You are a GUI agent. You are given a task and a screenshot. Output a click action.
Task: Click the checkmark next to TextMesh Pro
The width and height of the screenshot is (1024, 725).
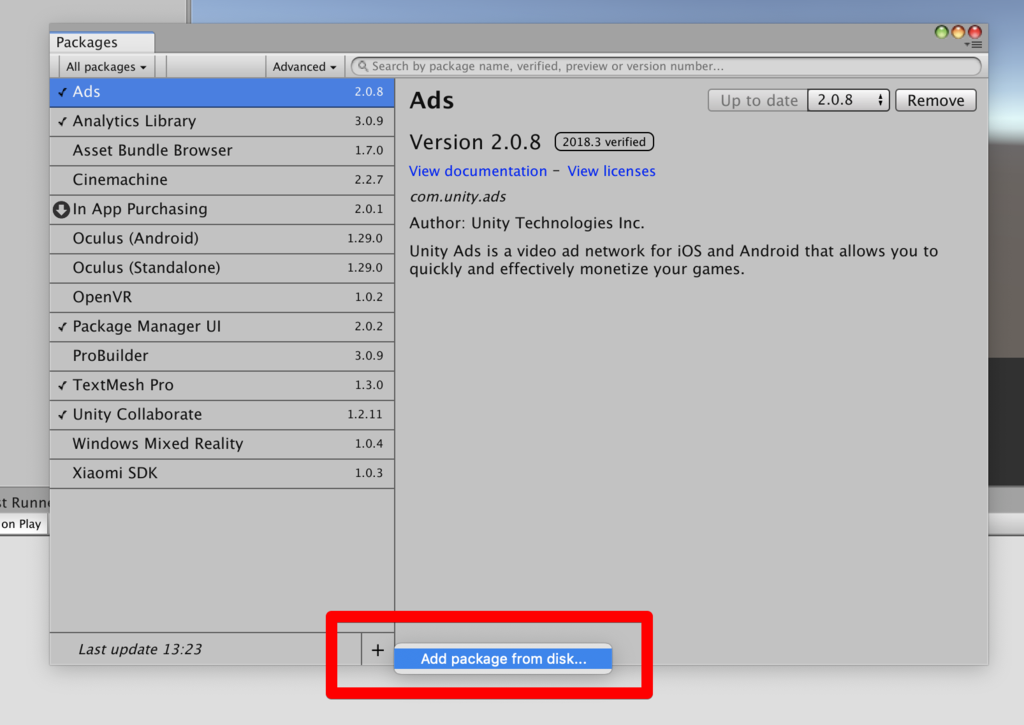pyautogui.click(x=63, y=385)
